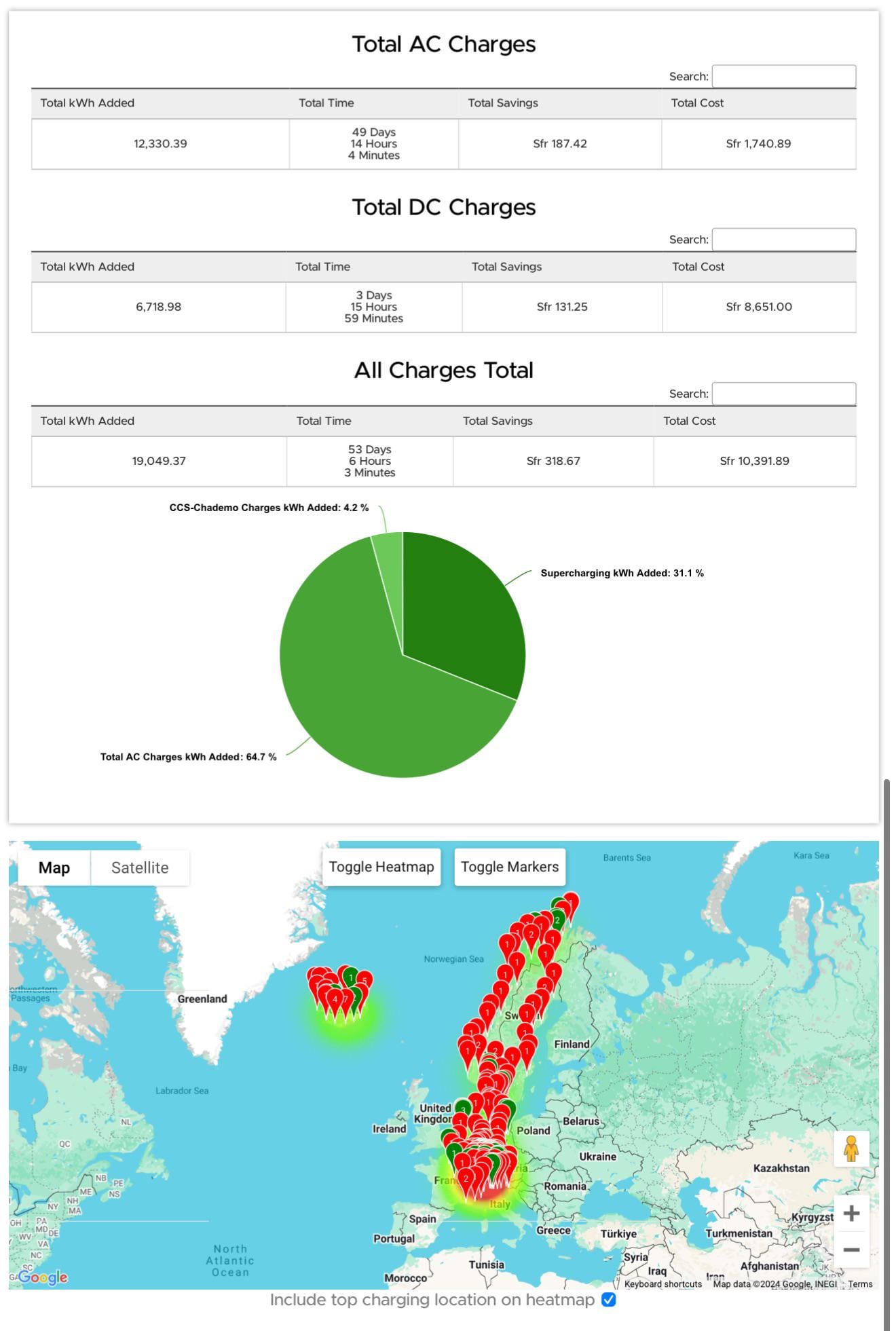Viewport: 896px width, 1331px height.
Task: Click red marker 4 in Iceland cluster
Action: coord(335,999)
